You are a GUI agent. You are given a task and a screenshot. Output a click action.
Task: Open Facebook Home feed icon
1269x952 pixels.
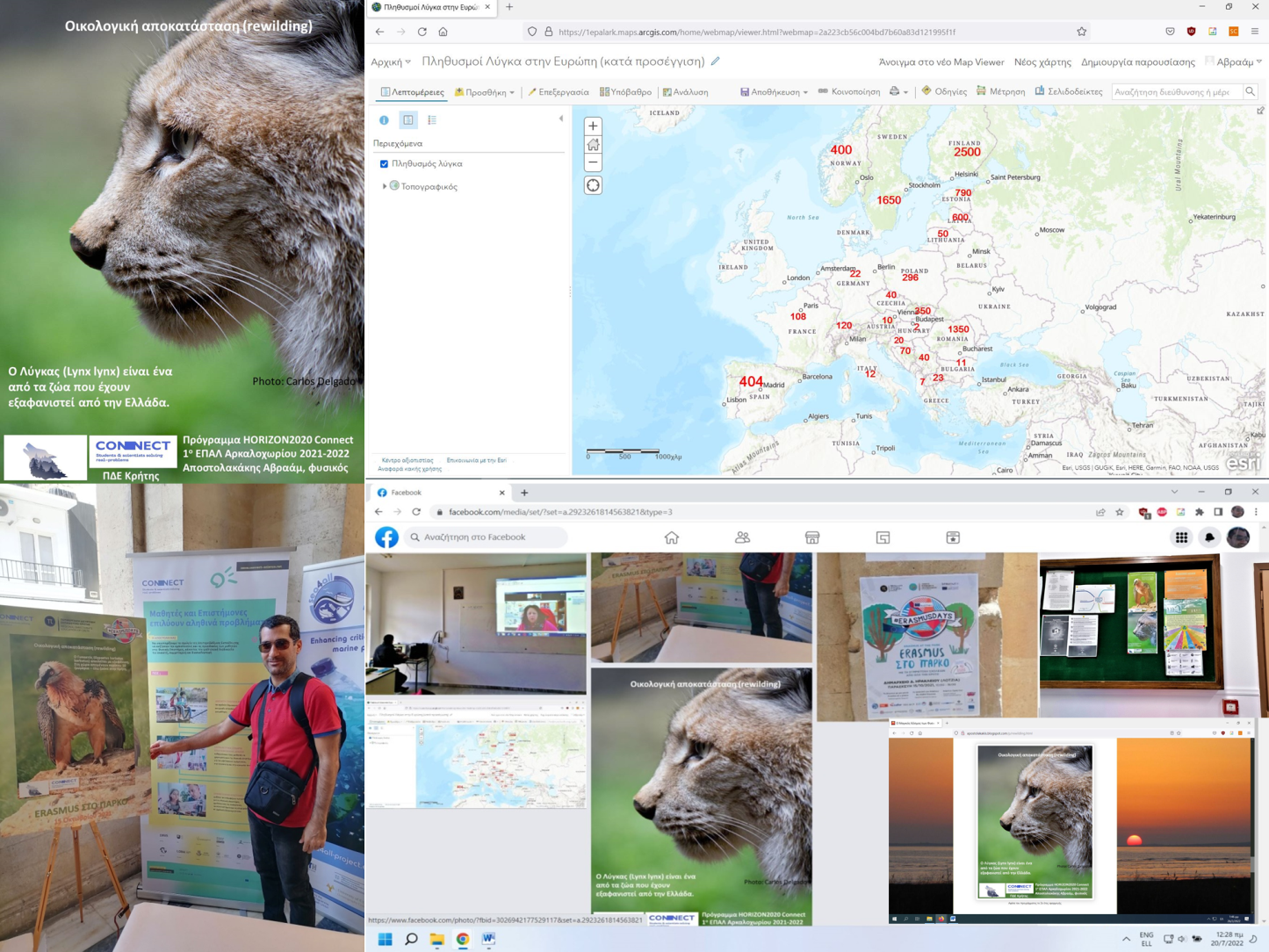[x=672, y=537]
